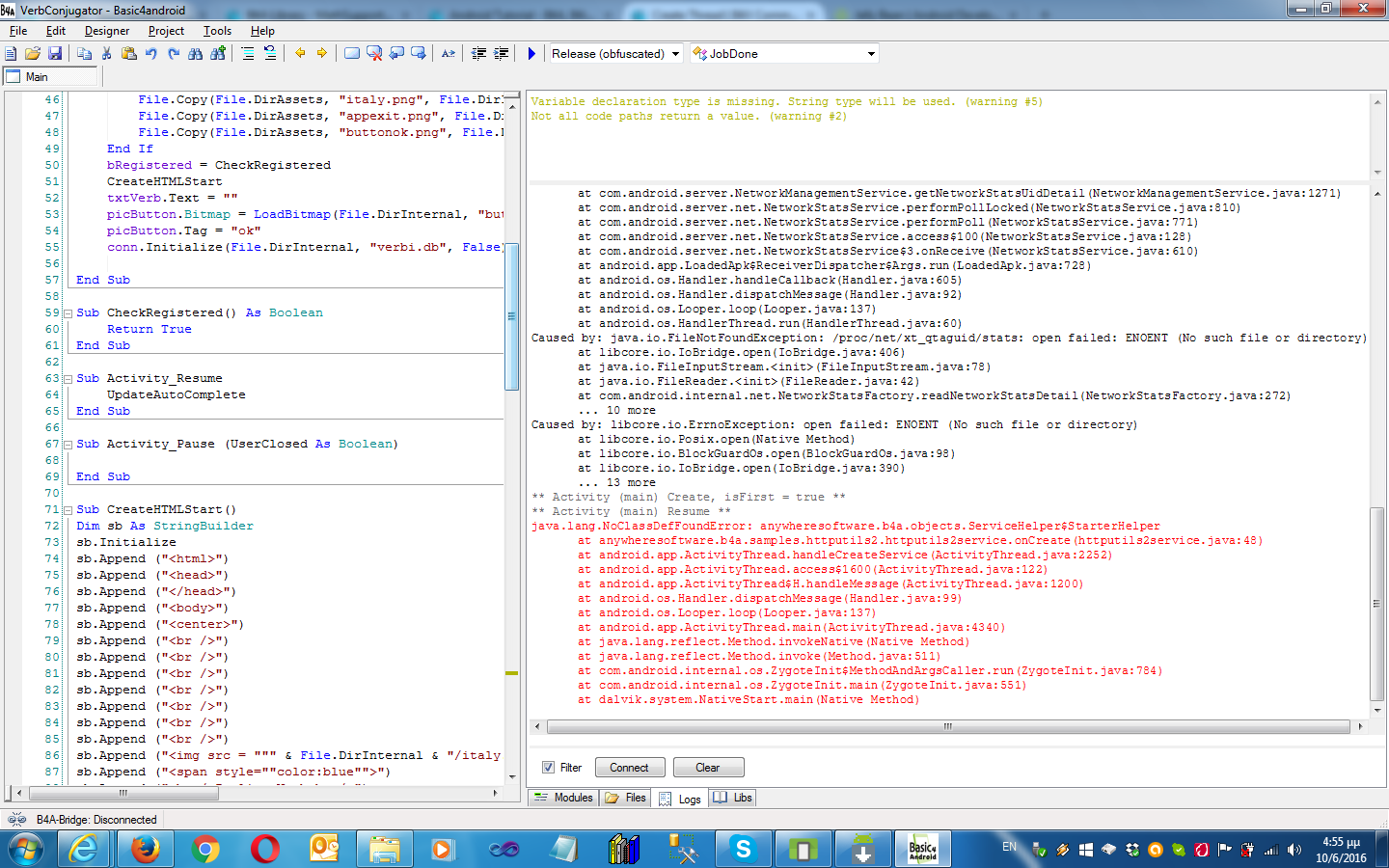This screenshot has height=868, width=1389.
Task: Open the Project menu
Action: (x=166, y=31)
